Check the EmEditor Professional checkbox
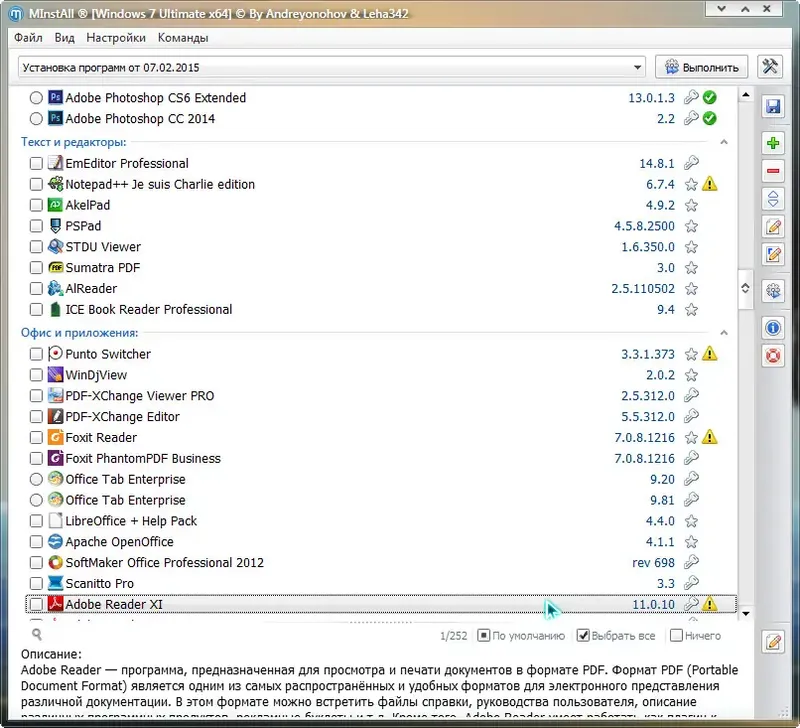This screenshot has height=728, width=800. (x=36, y=163)
